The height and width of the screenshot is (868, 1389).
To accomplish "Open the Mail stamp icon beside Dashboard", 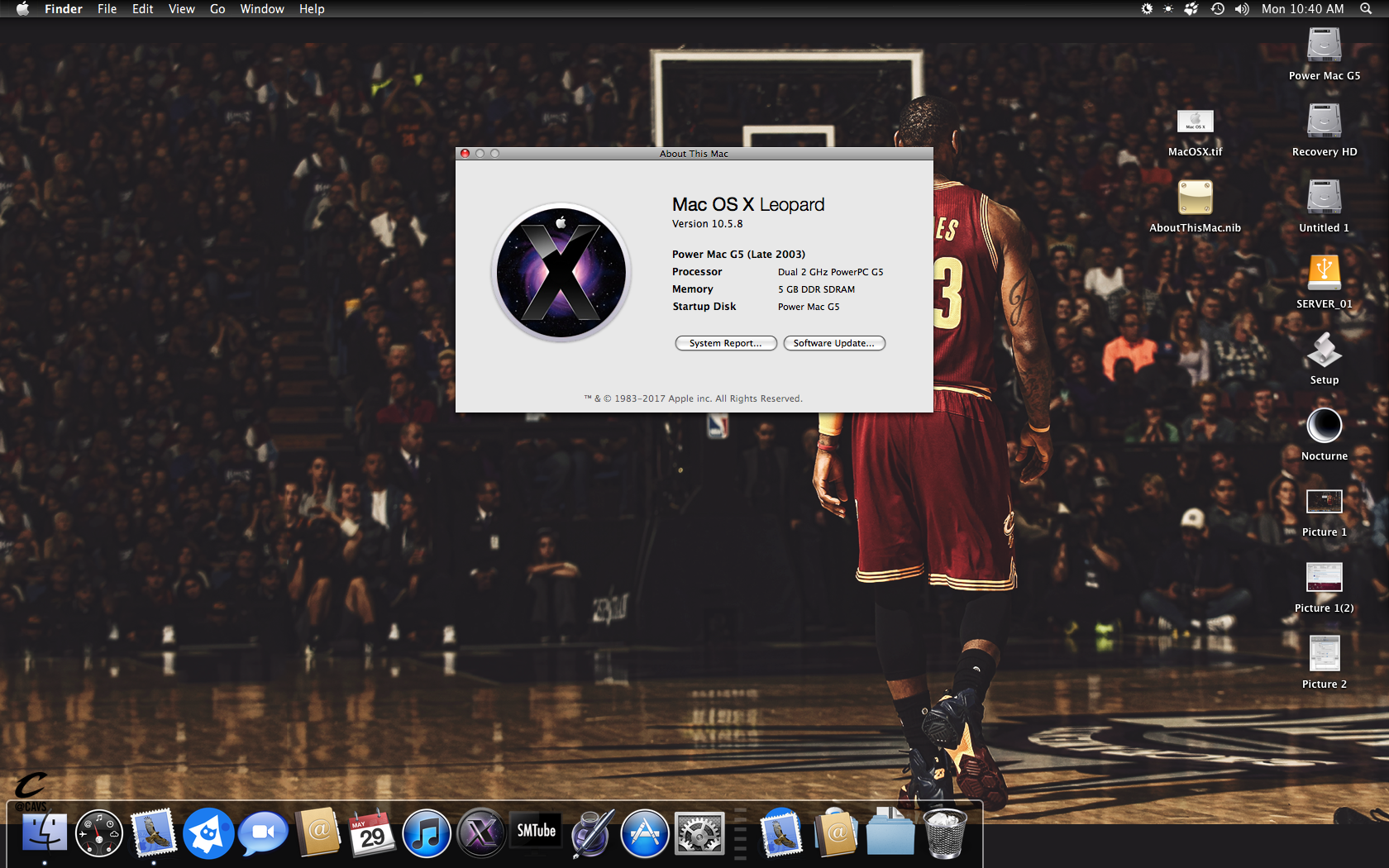I will [x=154, y=832].
